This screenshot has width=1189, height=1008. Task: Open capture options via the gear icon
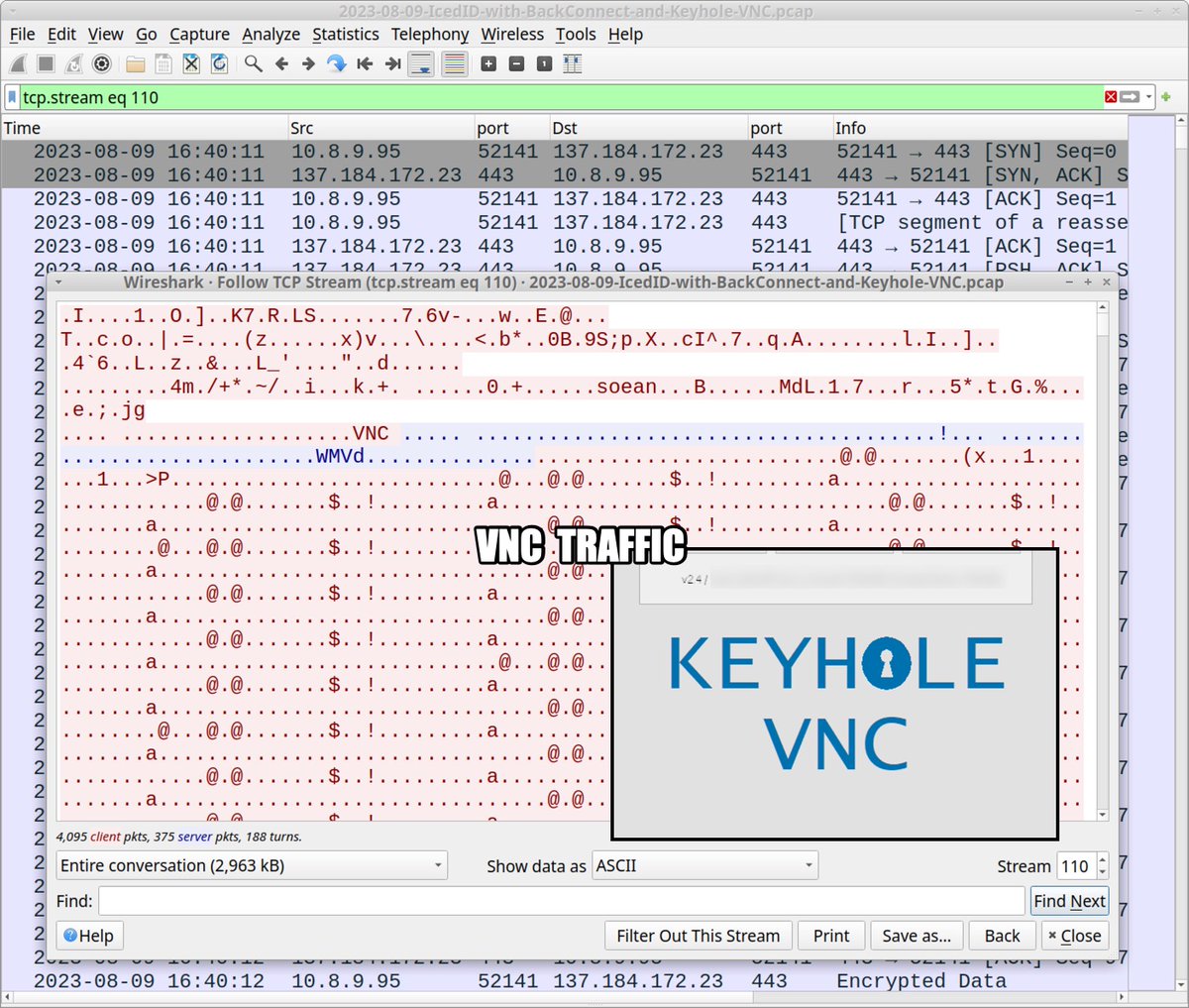101,63
